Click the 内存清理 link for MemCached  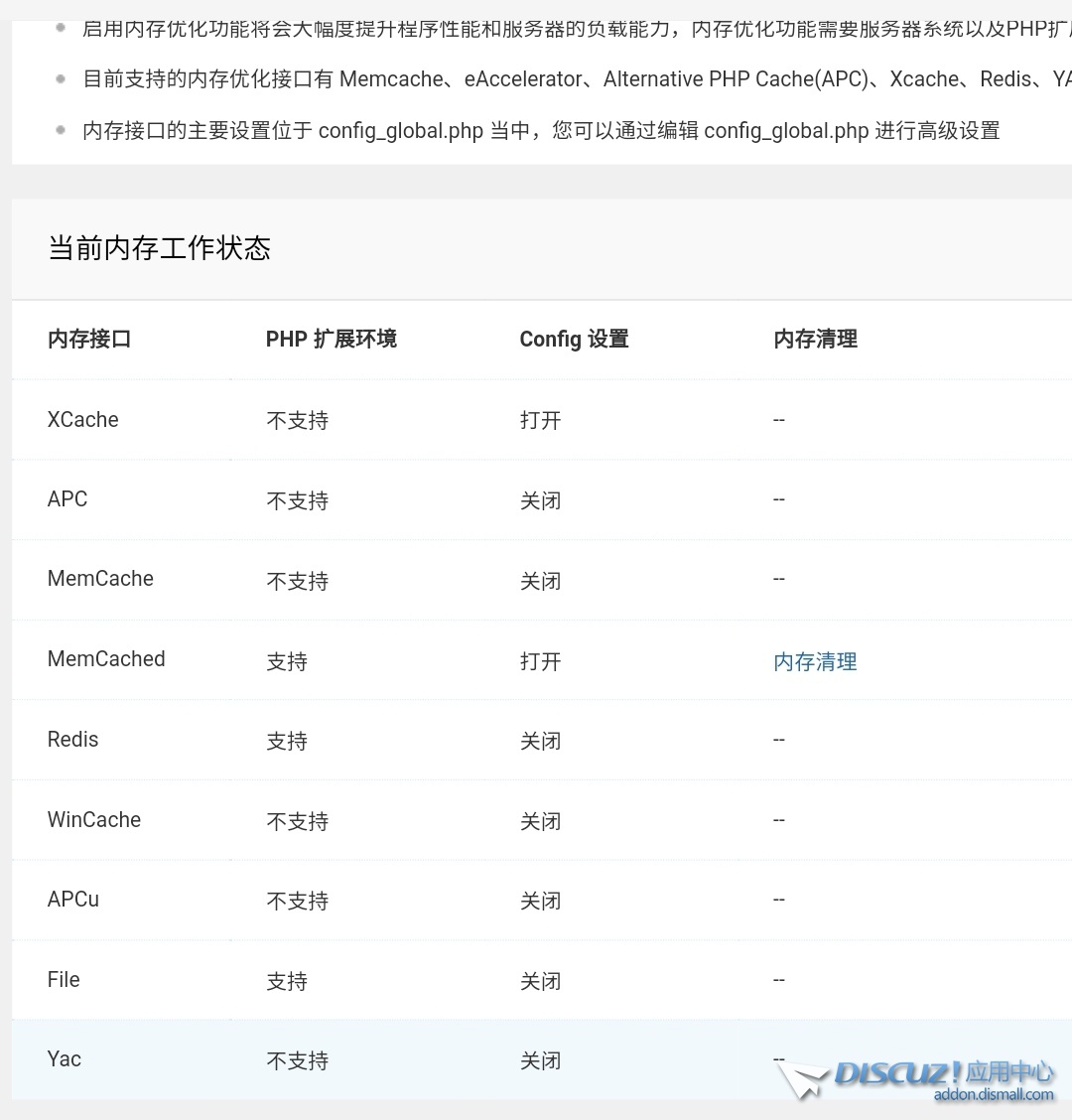(x=815, y=661)
